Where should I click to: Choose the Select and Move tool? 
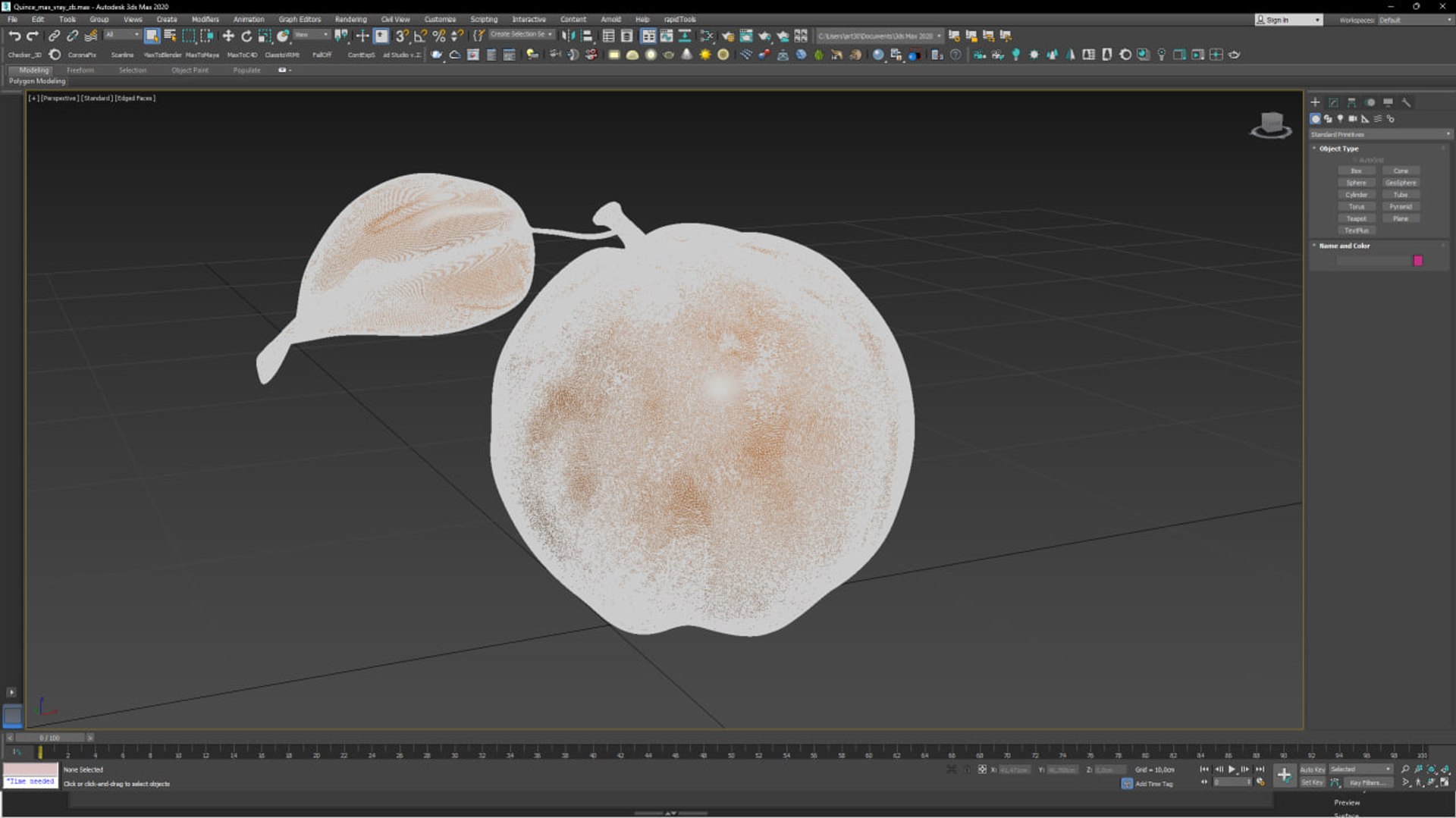[227, 36]
